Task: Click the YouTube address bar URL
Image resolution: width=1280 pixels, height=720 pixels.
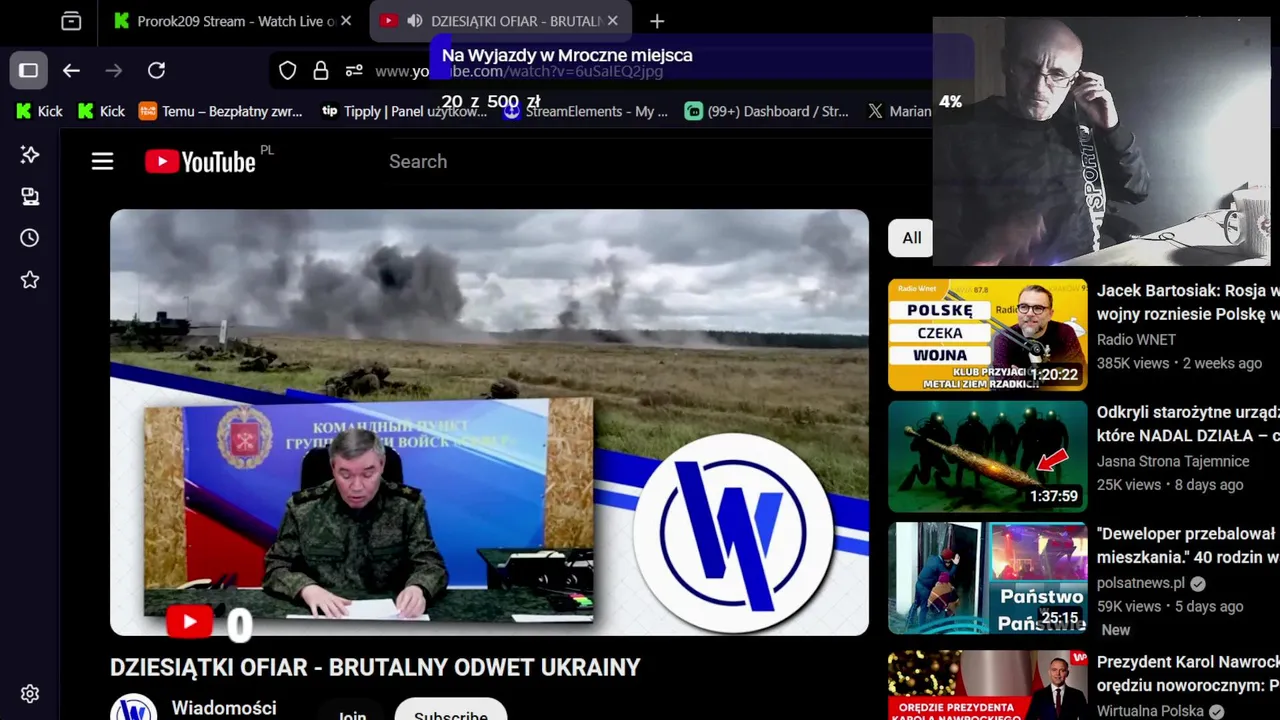Action: point(519,71)
